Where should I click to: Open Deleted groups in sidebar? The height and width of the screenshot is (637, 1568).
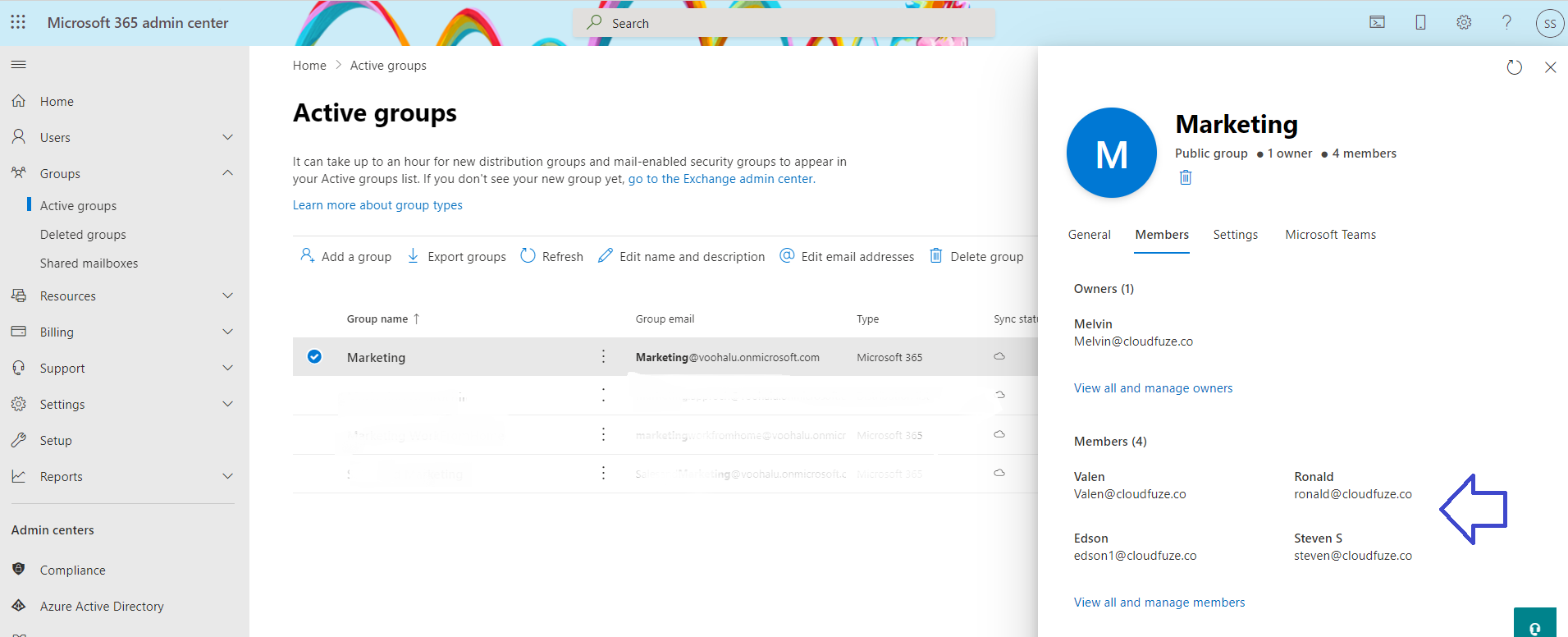point(83,234)
